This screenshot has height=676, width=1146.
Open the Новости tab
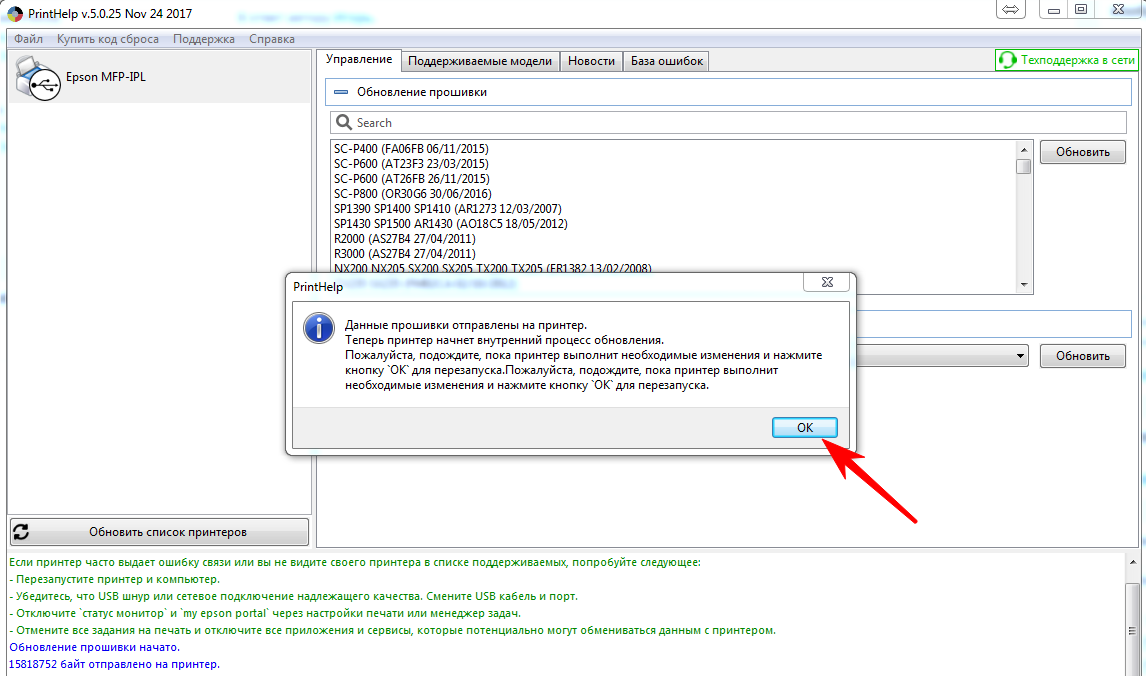[x=591, y=61]
